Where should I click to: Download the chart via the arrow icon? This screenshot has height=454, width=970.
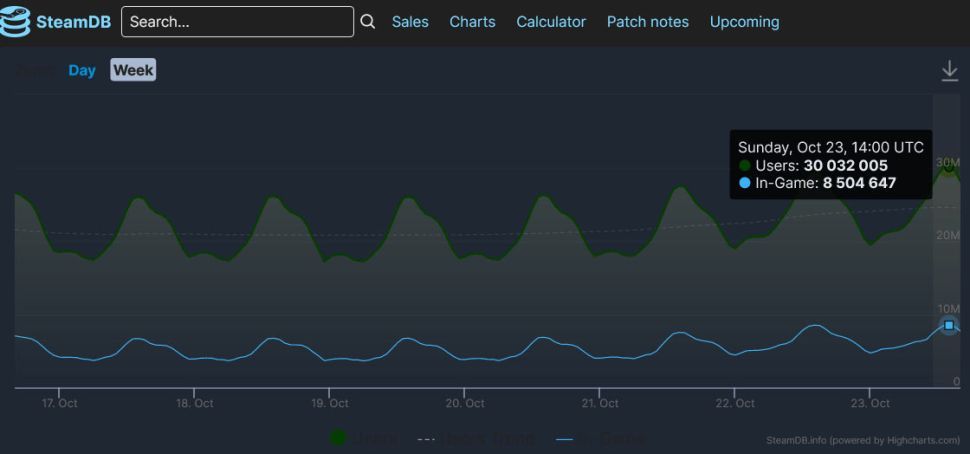tap(950, 71)
